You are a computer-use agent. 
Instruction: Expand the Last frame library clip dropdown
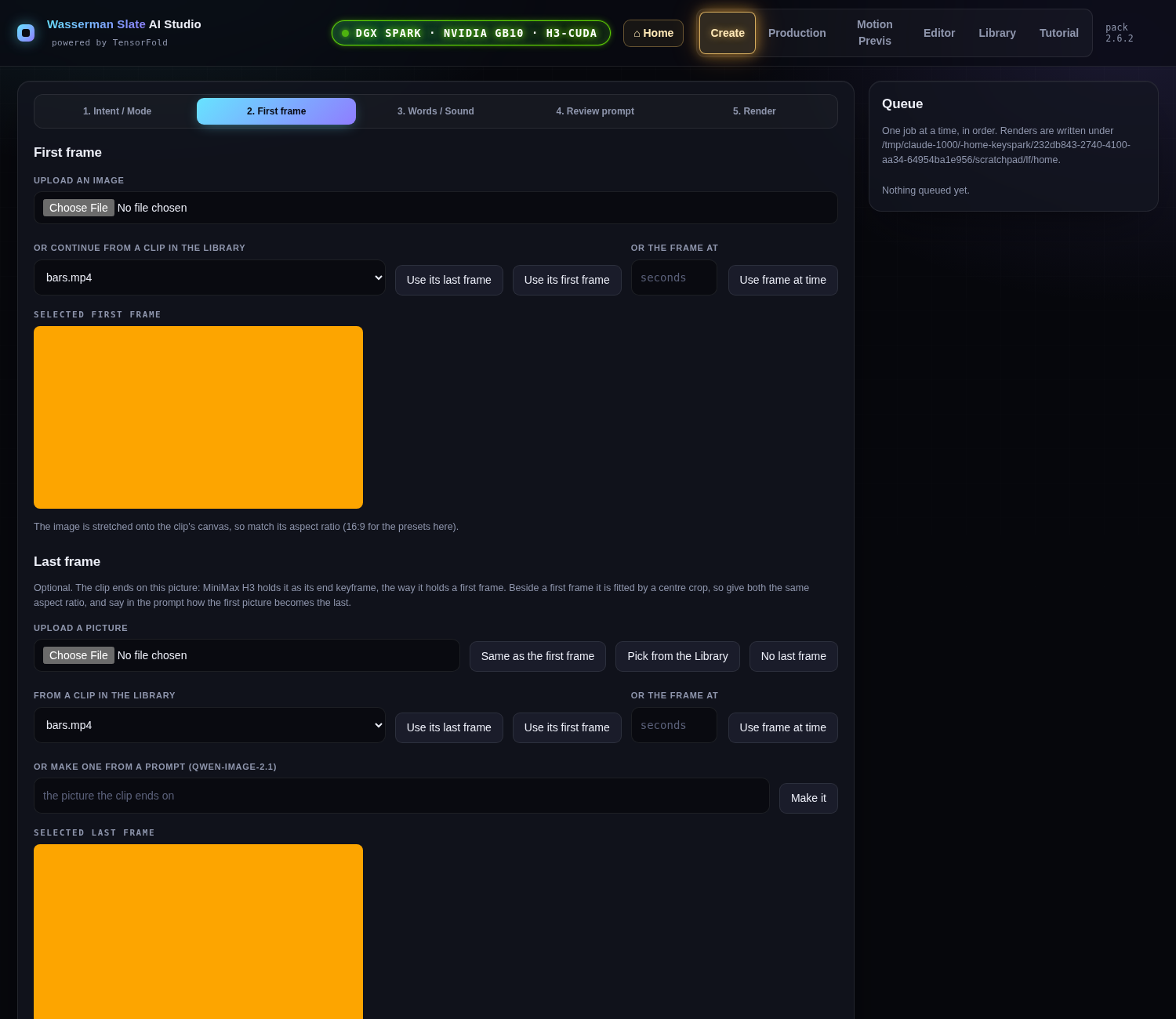click(209, 725)
